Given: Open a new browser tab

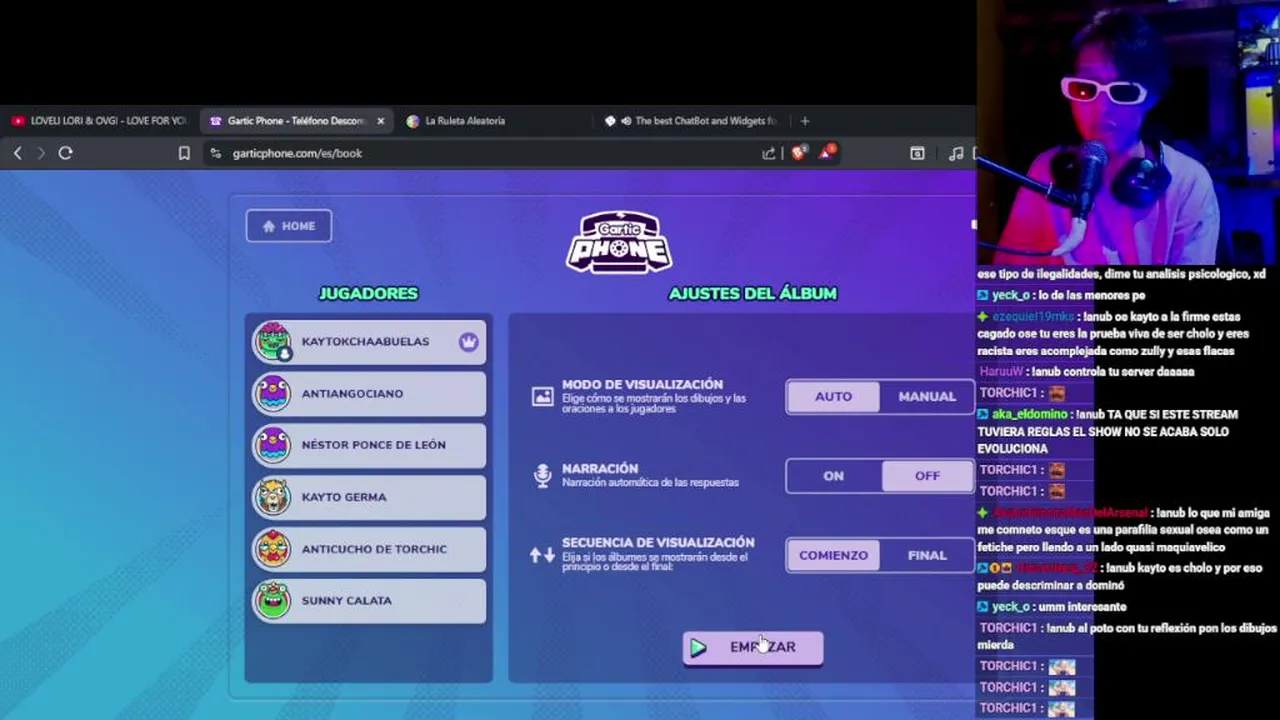Looking at the screenshot, I should pyautogui.click(x=805, y=121).
